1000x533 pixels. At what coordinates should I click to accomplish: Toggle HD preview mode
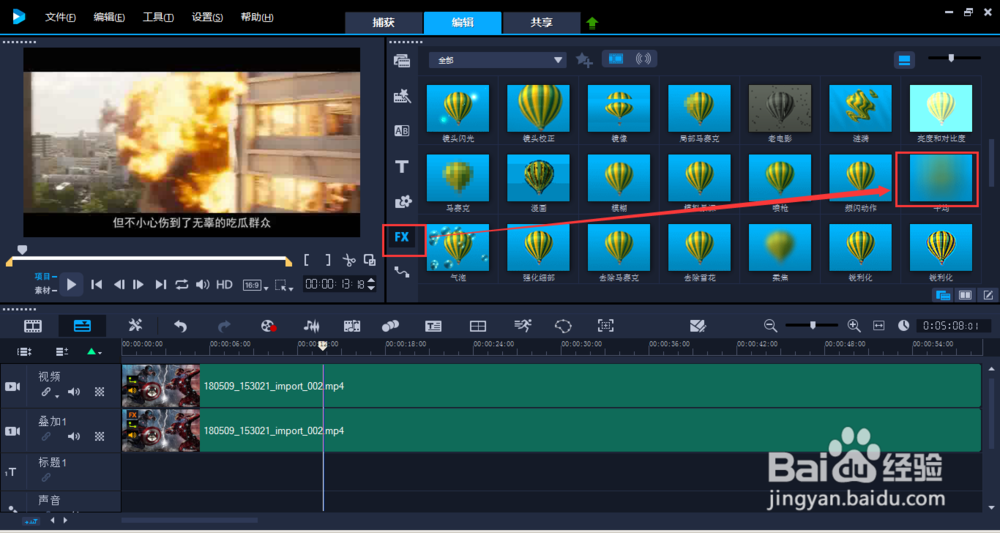(224, 284)
